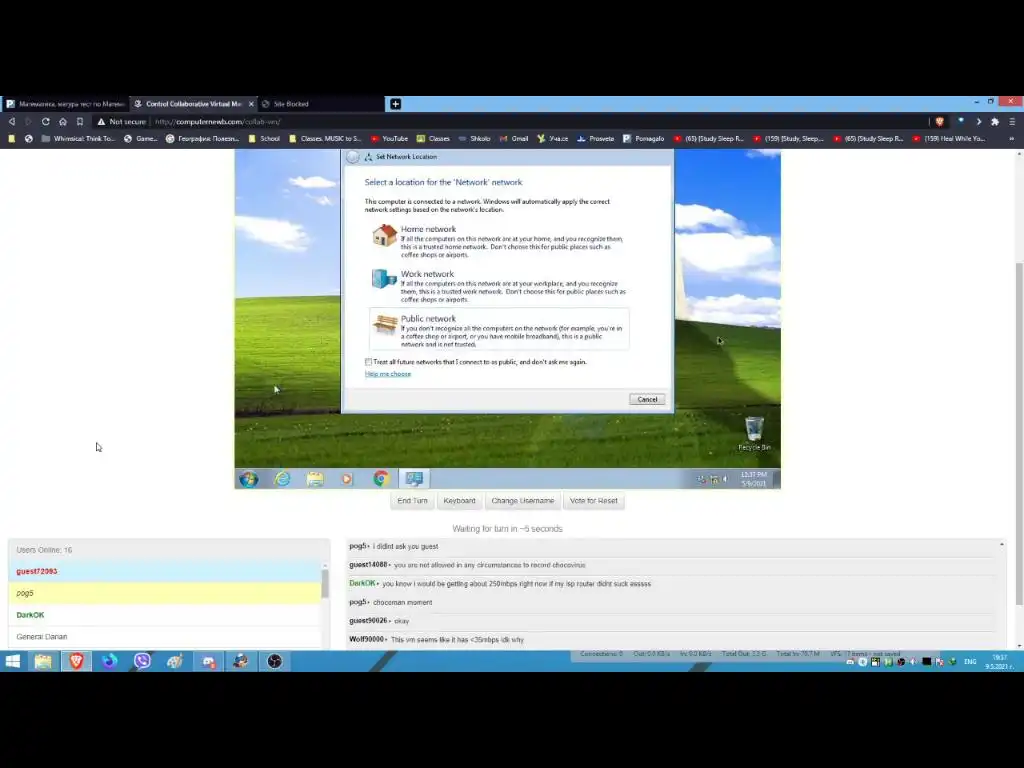Open the YouTube bookmark
Screen dimensions: 1024x768
(x=389, y=138)
